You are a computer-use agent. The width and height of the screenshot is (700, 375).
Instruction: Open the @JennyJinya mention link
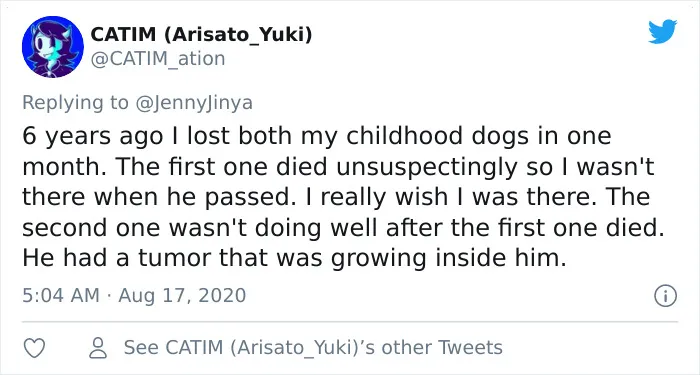tap(194, 103)
